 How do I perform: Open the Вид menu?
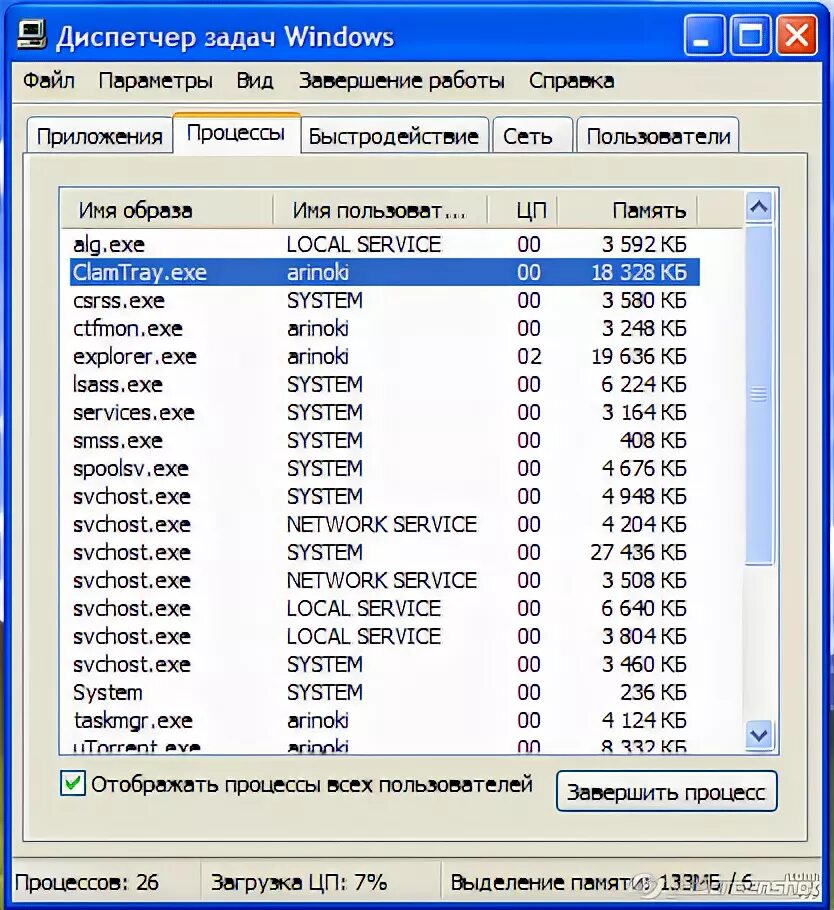coord(254,81)
